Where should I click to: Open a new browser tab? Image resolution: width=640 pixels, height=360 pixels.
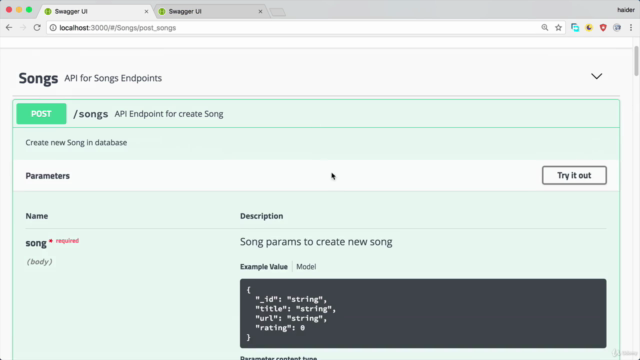278,12
